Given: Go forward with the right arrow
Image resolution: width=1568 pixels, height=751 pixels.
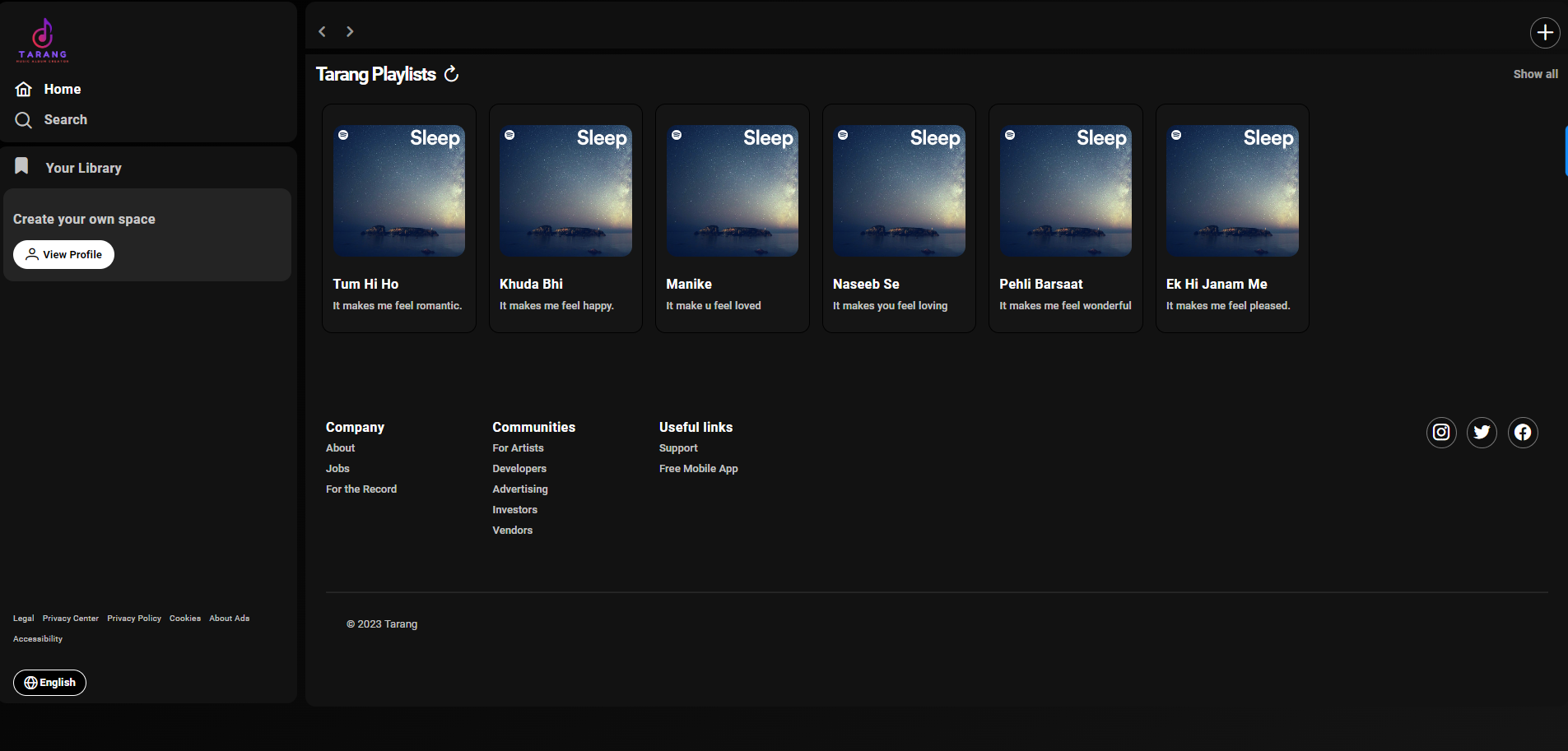Looking at the screenshot, I should click(350, 31).
